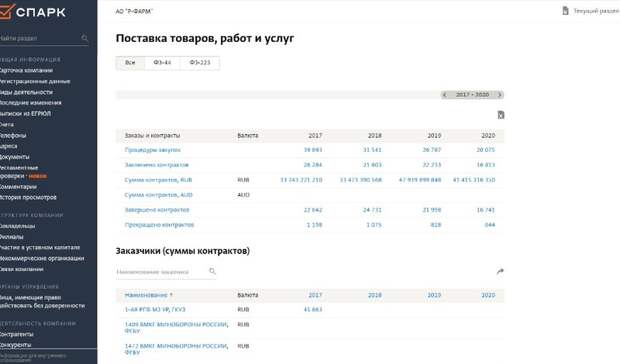
Task: Open the 'Сумма контрактов, RUB' row link
Action: tap(158, 180)
